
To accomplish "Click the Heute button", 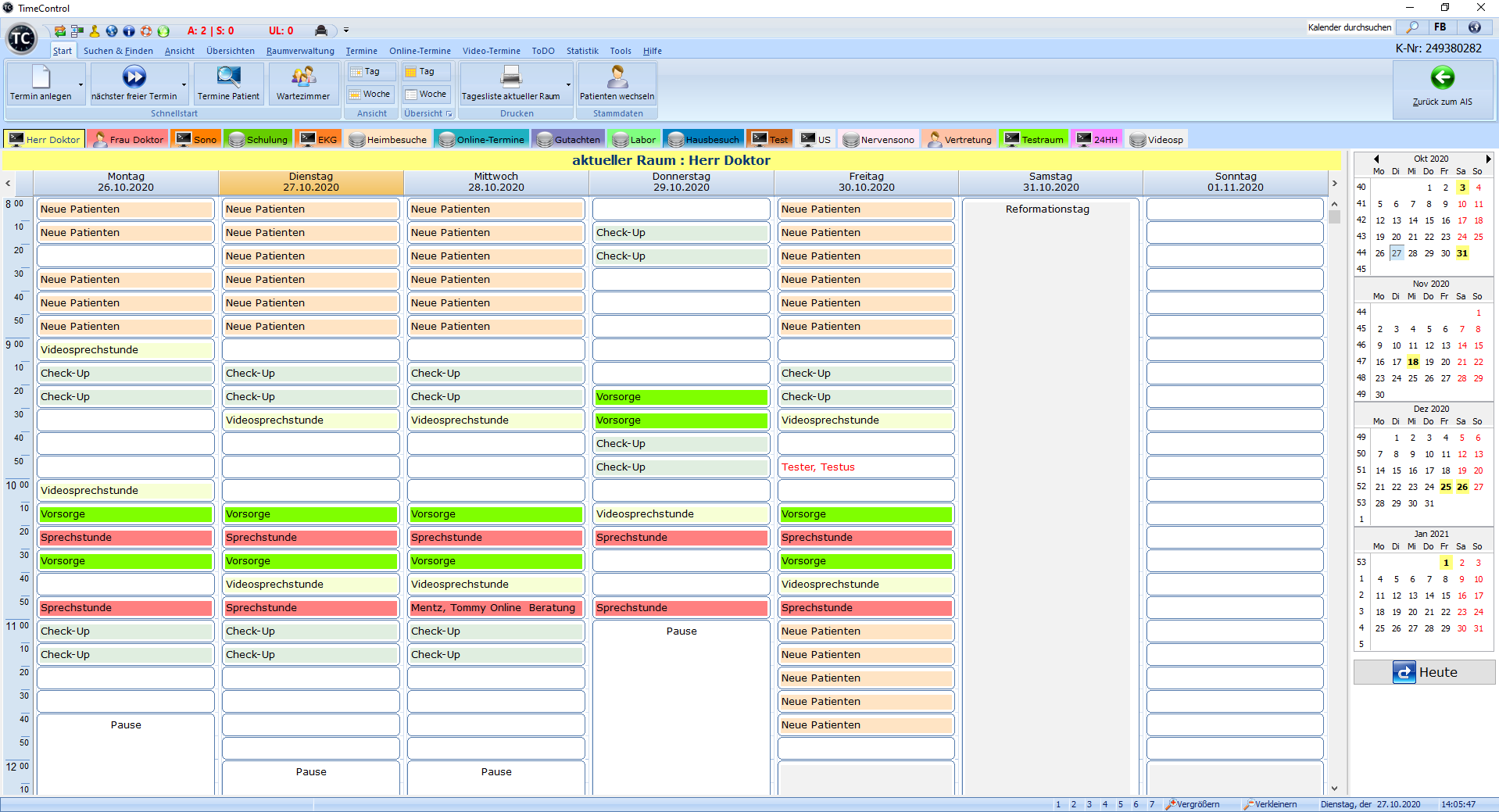I will [x=1424, y=672].
